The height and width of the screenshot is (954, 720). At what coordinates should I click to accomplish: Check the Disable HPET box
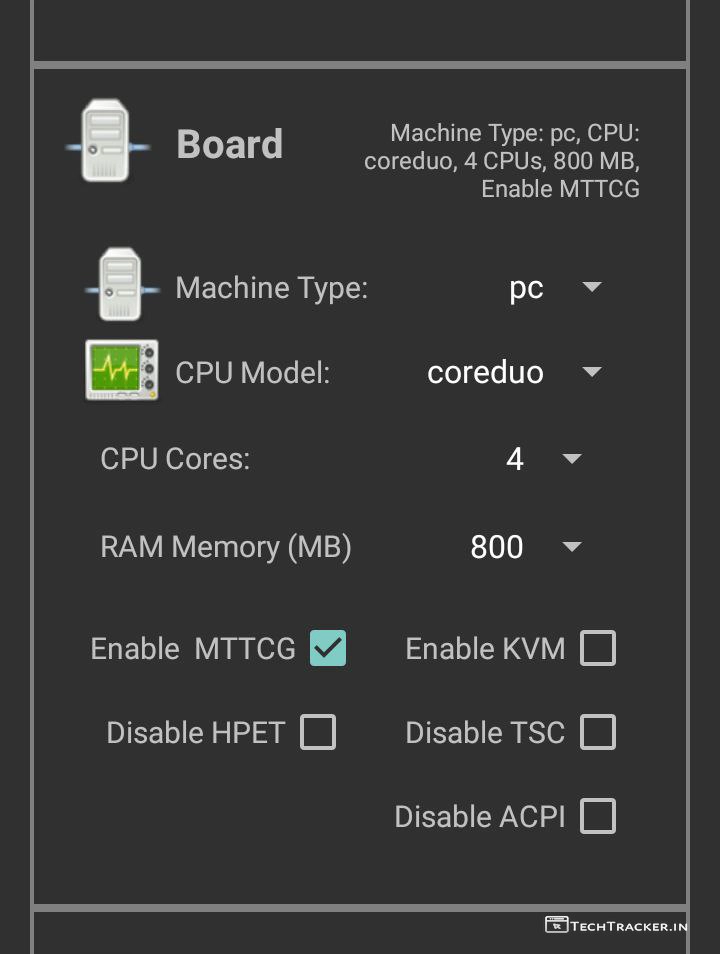(x=318, y=732)
